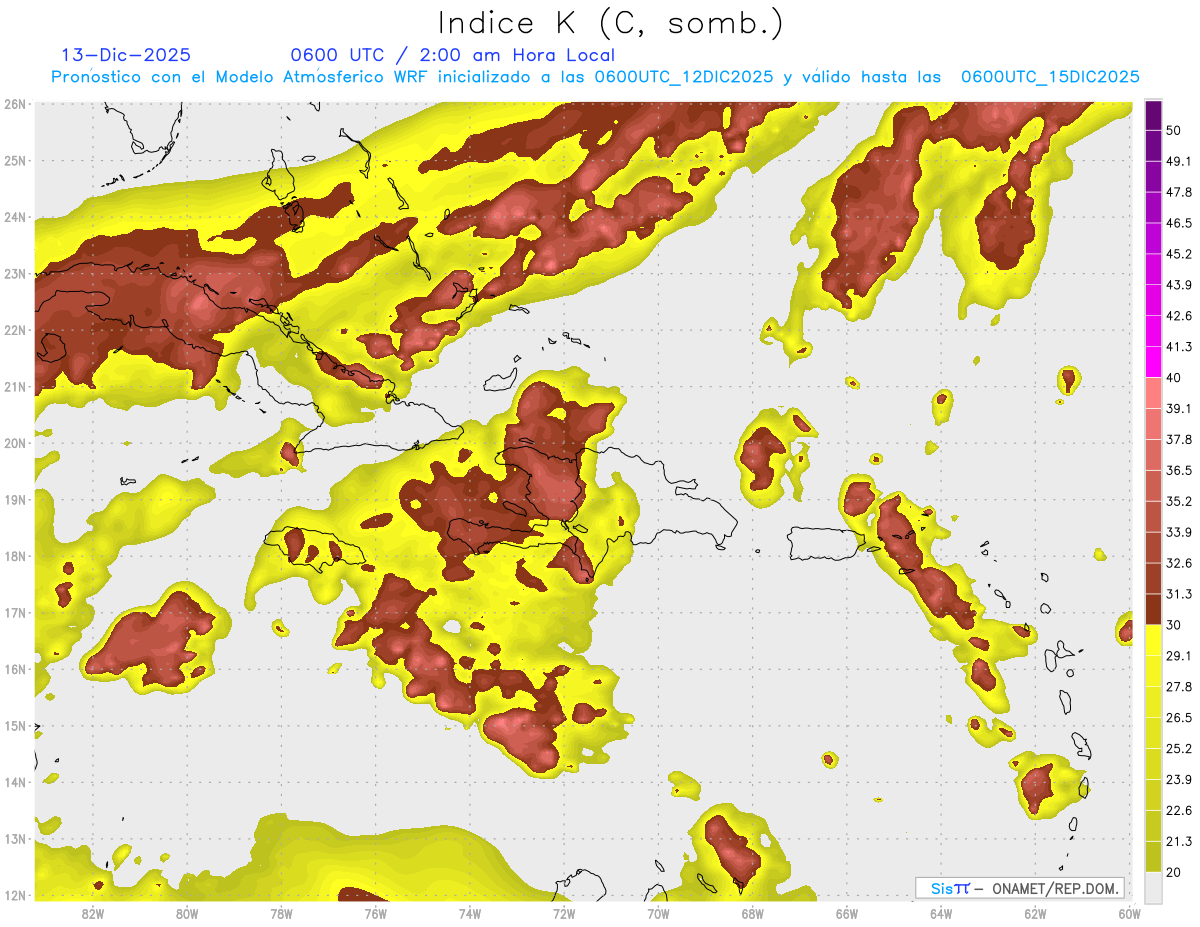Click the '35.2' color scale label

[x=1179, y=501]
